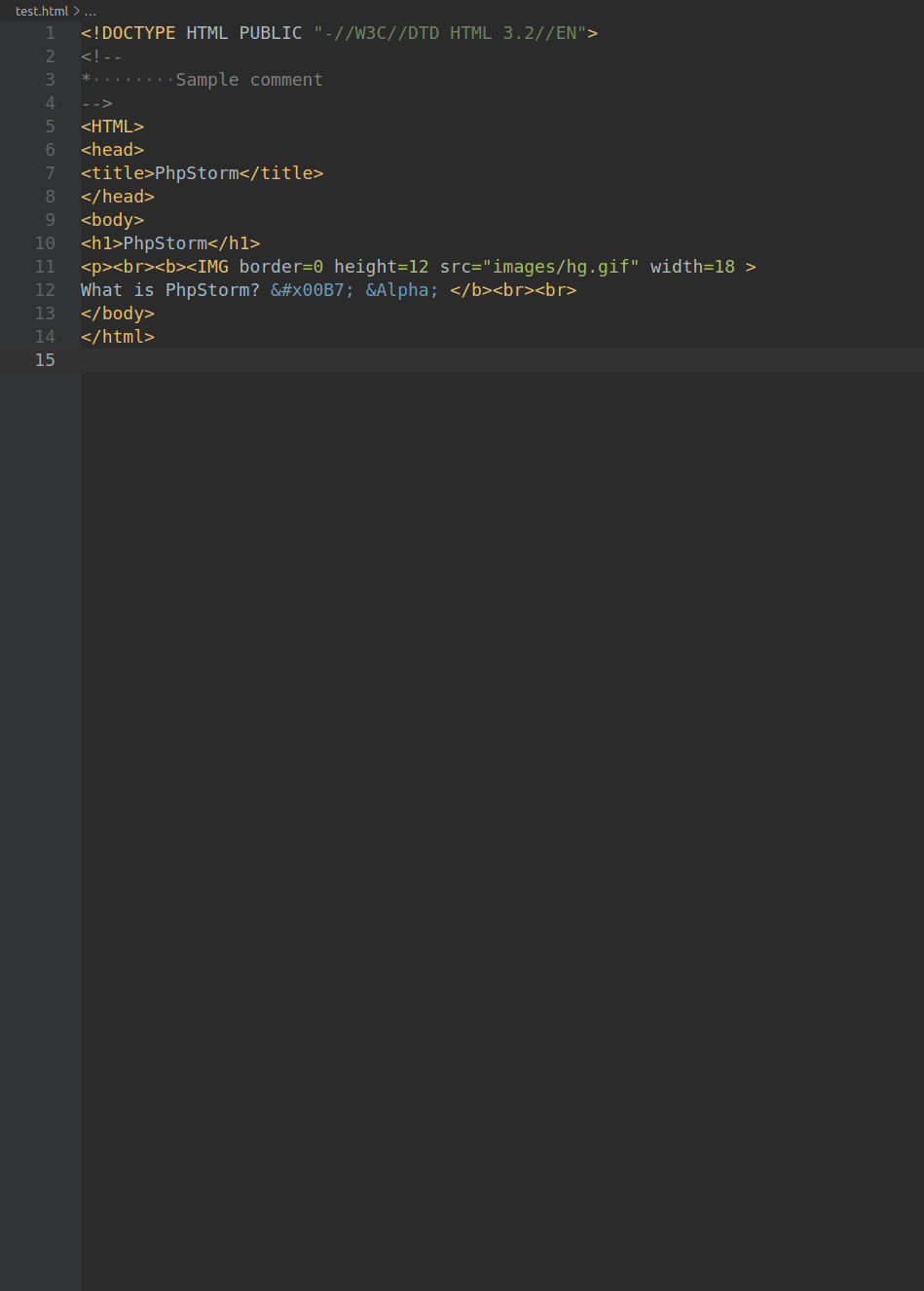Click the height=12 attribute
The width and height of the screenshot is (924, 1291).
click(382, 267)
